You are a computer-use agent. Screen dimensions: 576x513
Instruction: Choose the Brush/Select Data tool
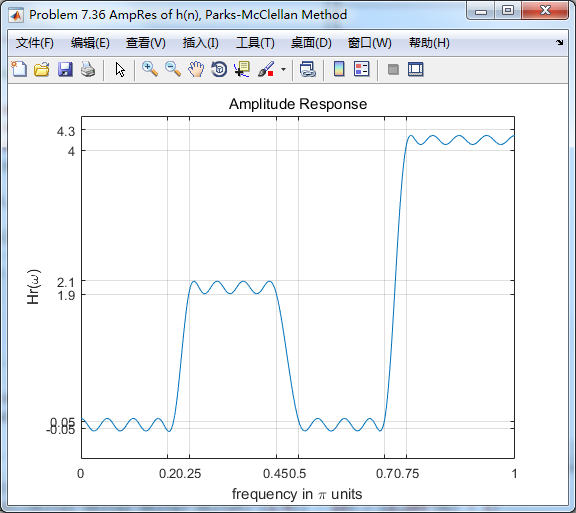point(266,69)
